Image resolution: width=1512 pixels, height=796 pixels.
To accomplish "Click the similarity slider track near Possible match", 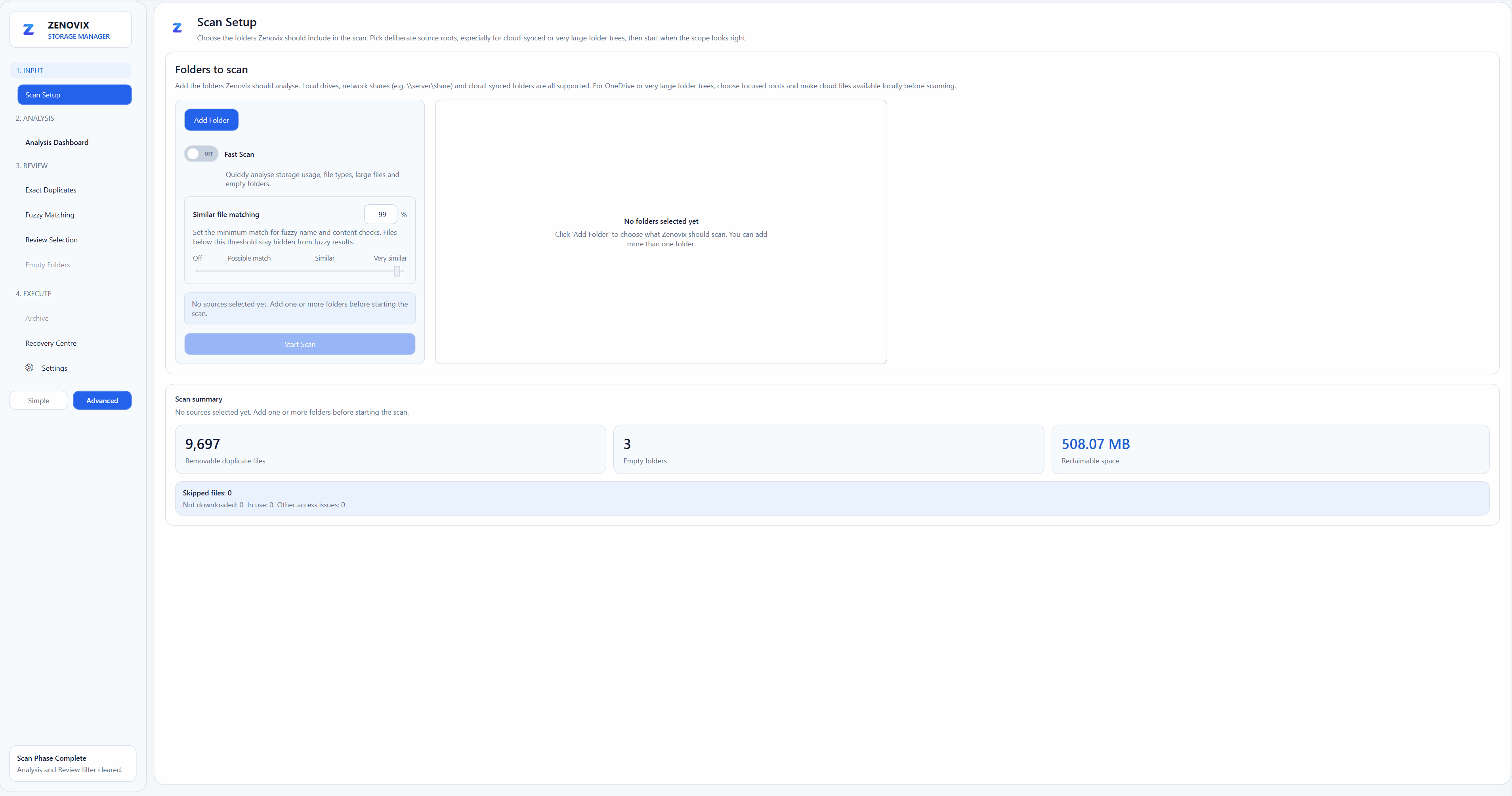I will pyautogui.click(x=250, y=271).
